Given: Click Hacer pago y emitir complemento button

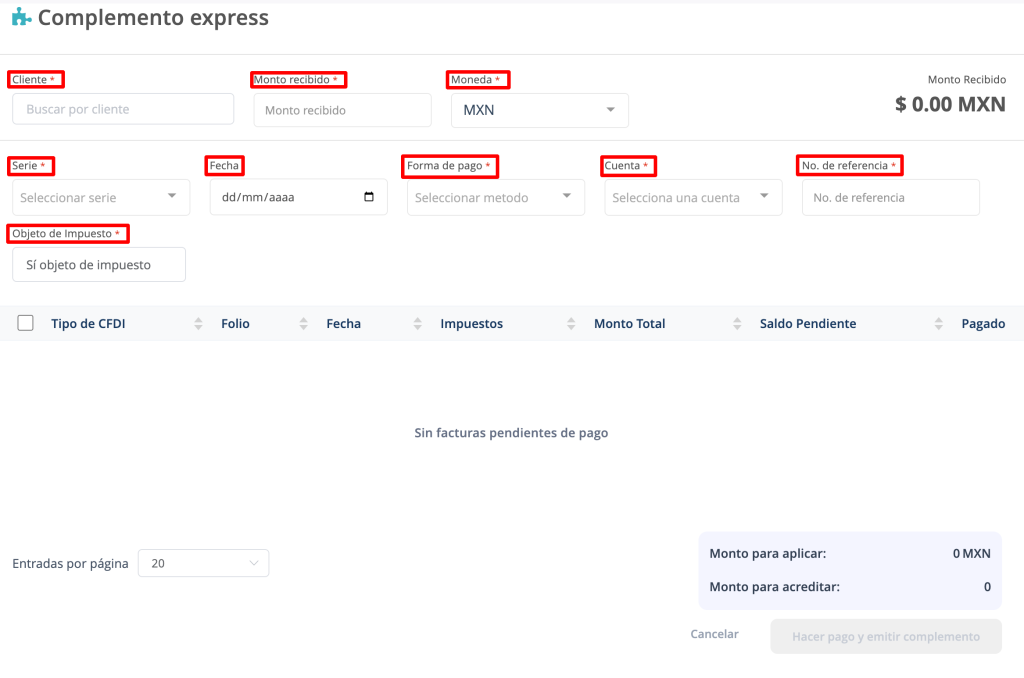Looking at the screenshot, I should tap(886, 636).
